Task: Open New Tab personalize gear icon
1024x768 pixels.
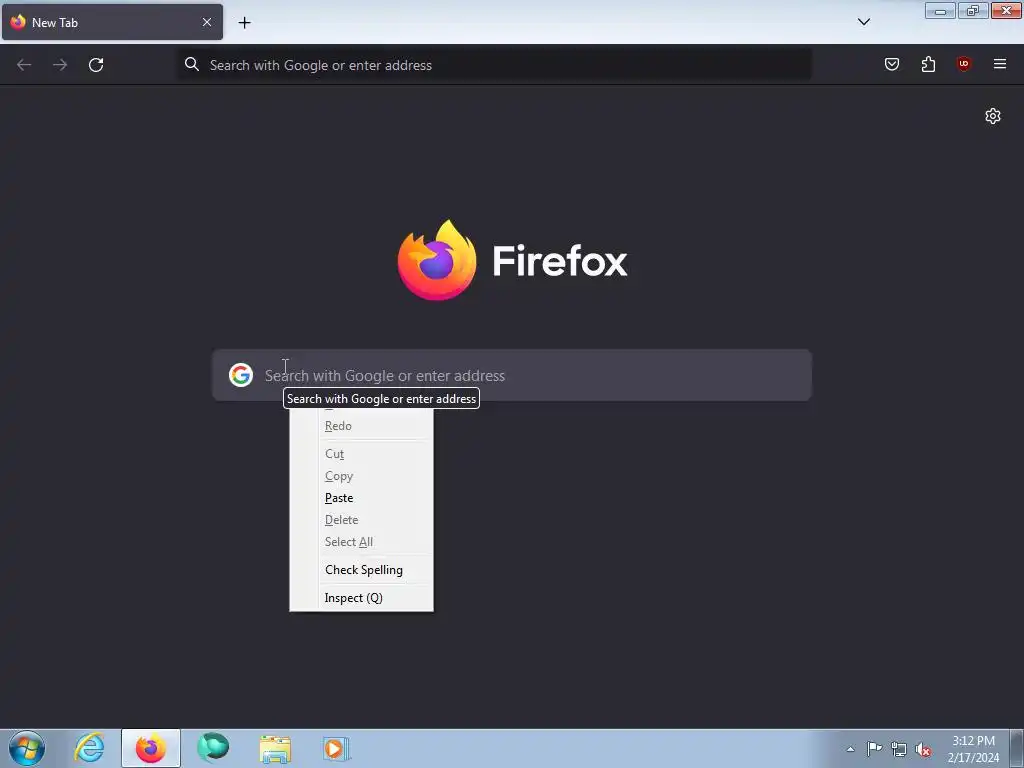Action: [x=993, y=116]
